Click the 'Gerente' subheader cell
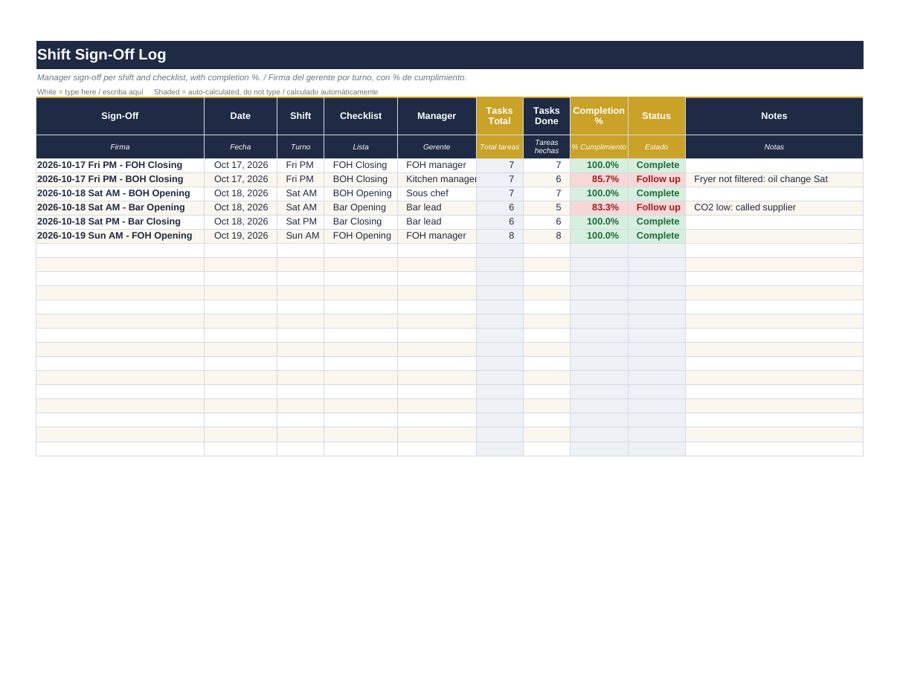900x695 pixels. 437,147
